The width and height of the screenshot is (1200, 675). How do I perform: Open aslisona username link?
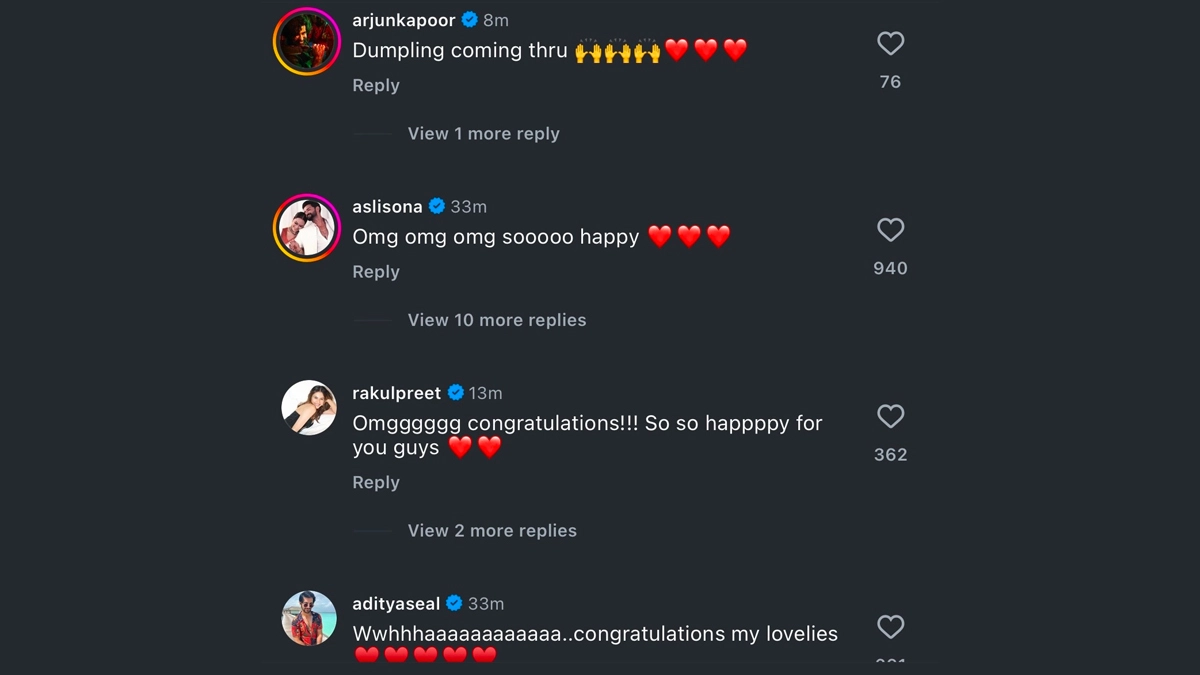pyautogui.click(x=387, y=207)
